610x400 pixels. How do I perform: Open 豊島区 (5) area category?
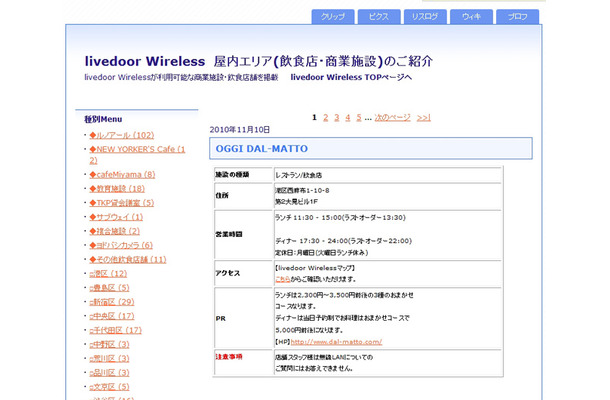[109, 288]
